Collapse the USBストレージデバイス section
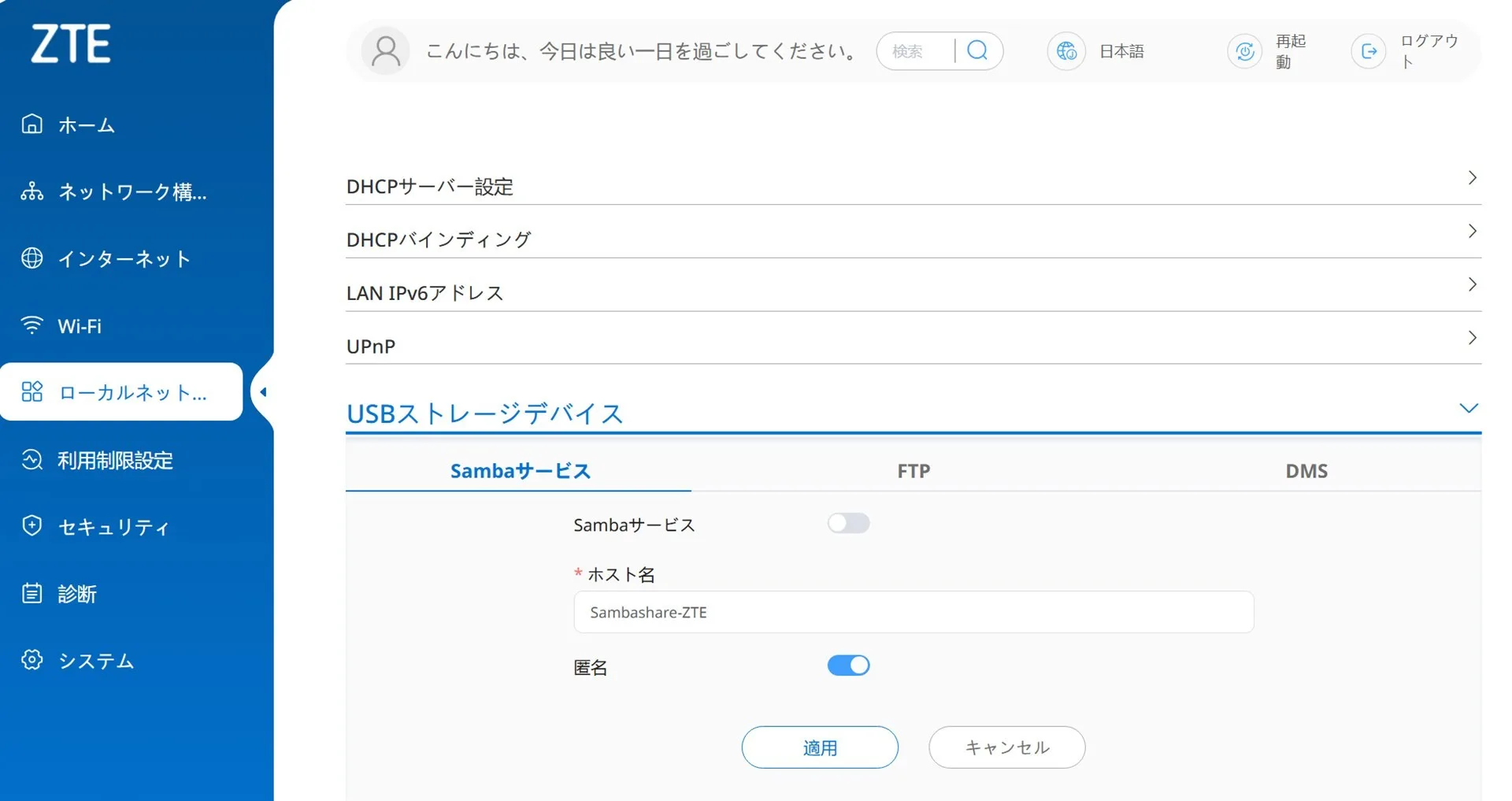Viewport: 1512px width, 801px height. coord(1468,409)
